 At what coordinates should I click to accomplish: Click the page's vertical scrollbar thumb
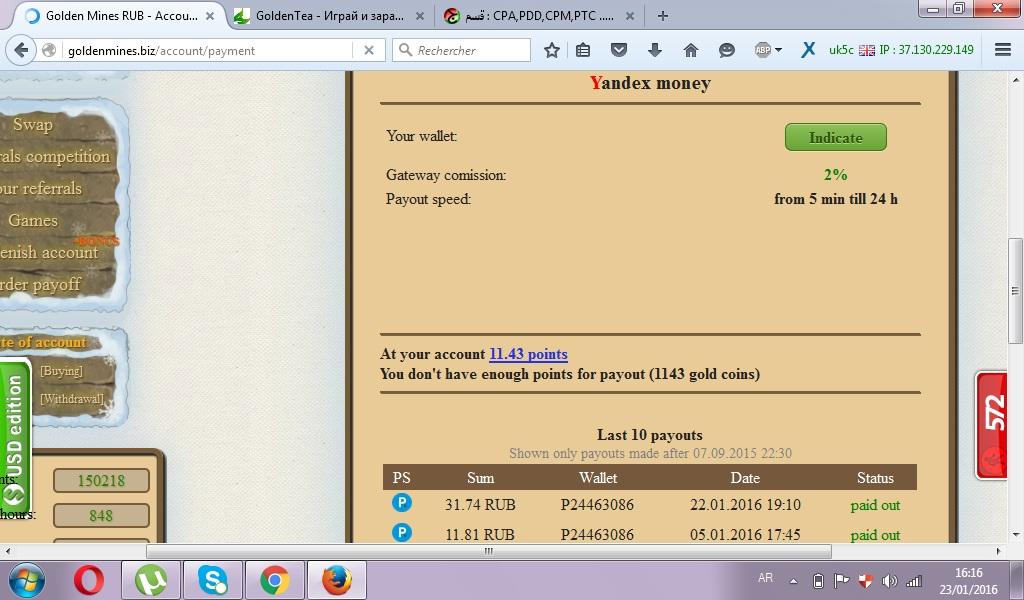1015,291
